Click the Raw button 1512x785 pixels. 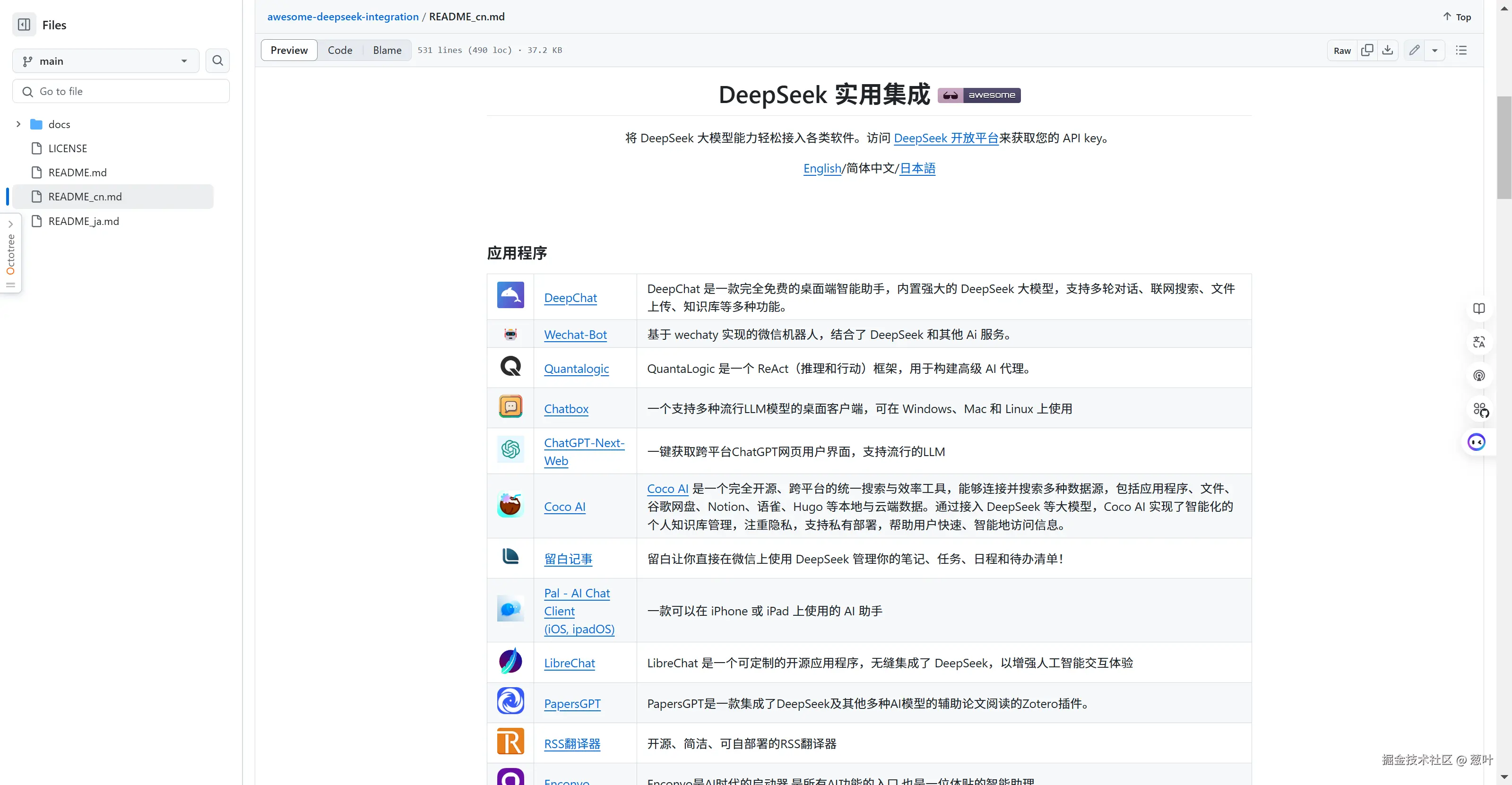[x=1342, y=51]
